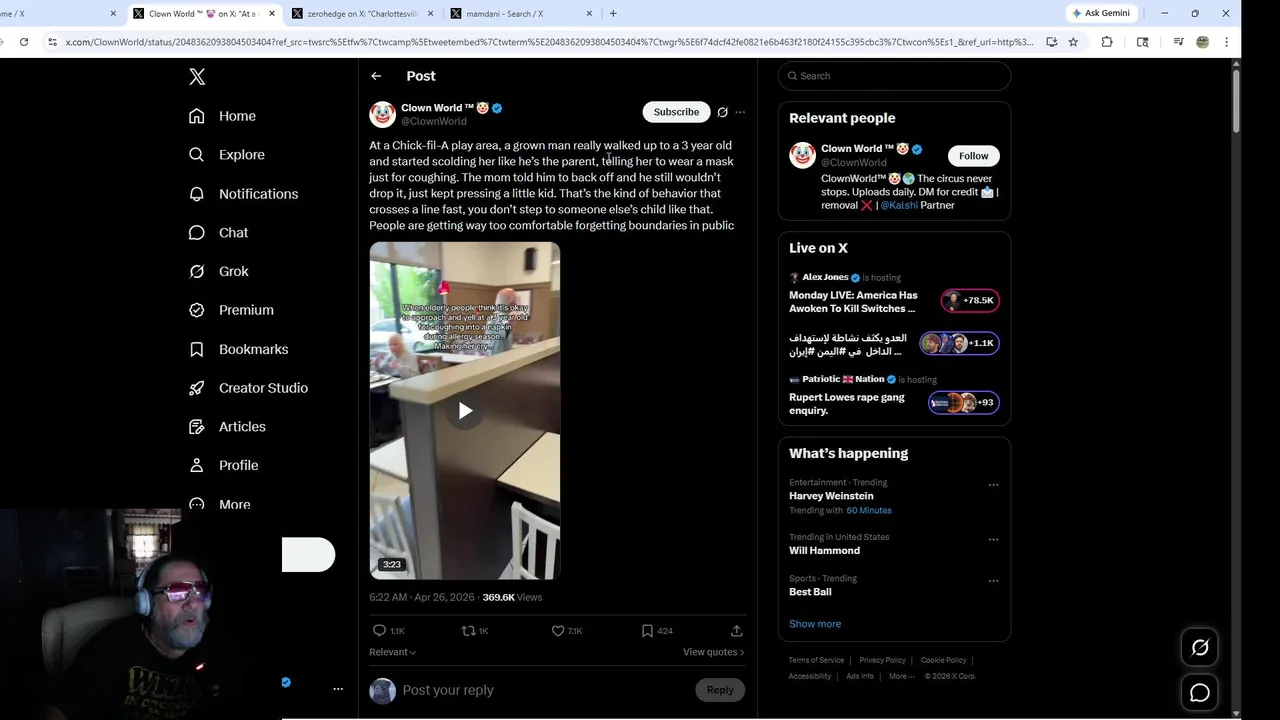Click Show more under What's happening
The height and width of the screenshot is (720, 1280).
pyautogui.click(x=815, y=624)
